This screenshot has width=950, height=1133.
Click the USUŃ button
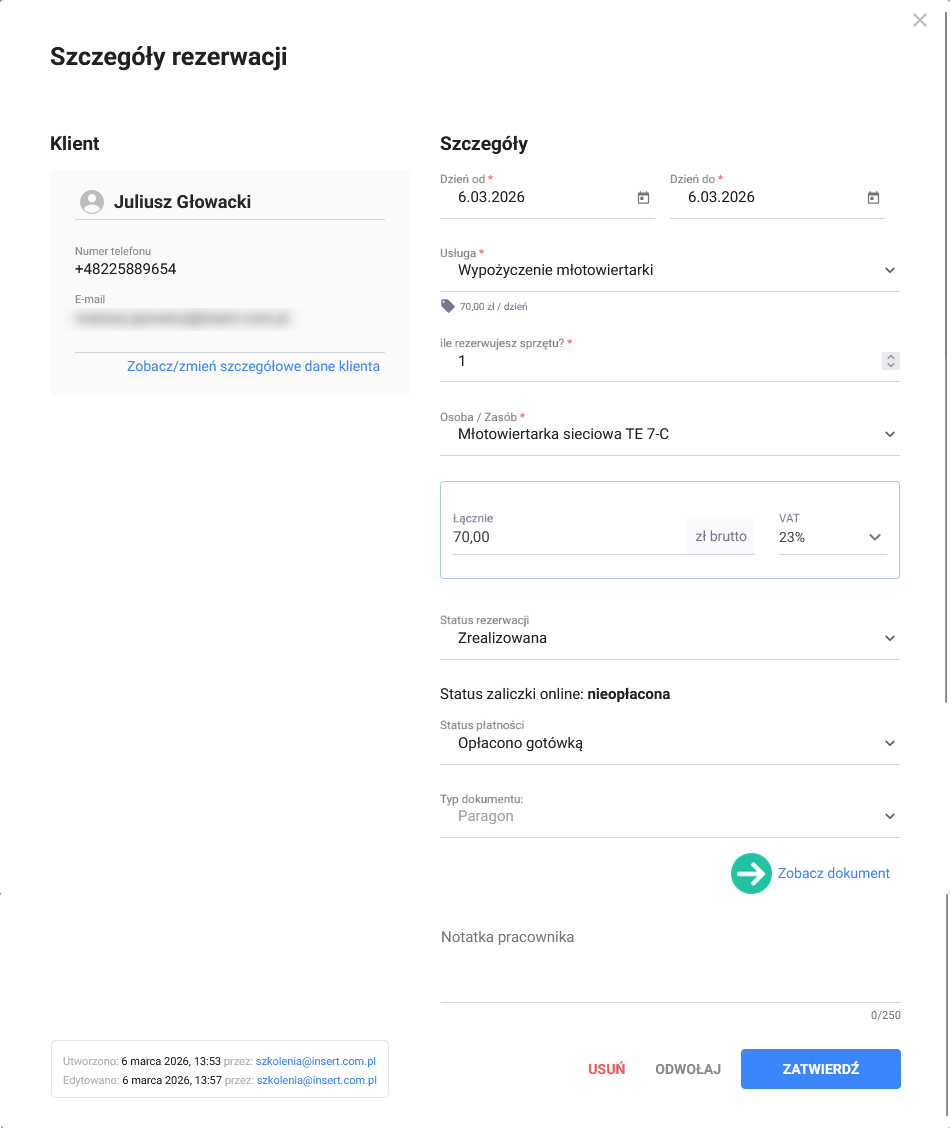pos(606,1069)
